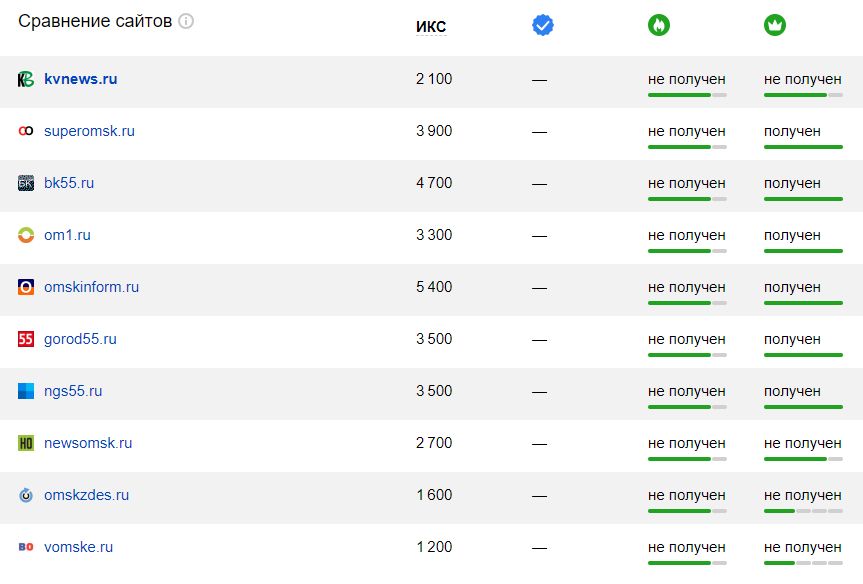This screenshot has width=863, height=584.
Task: Click получен crown status for superomsk.ru
Action: [792, 132]
